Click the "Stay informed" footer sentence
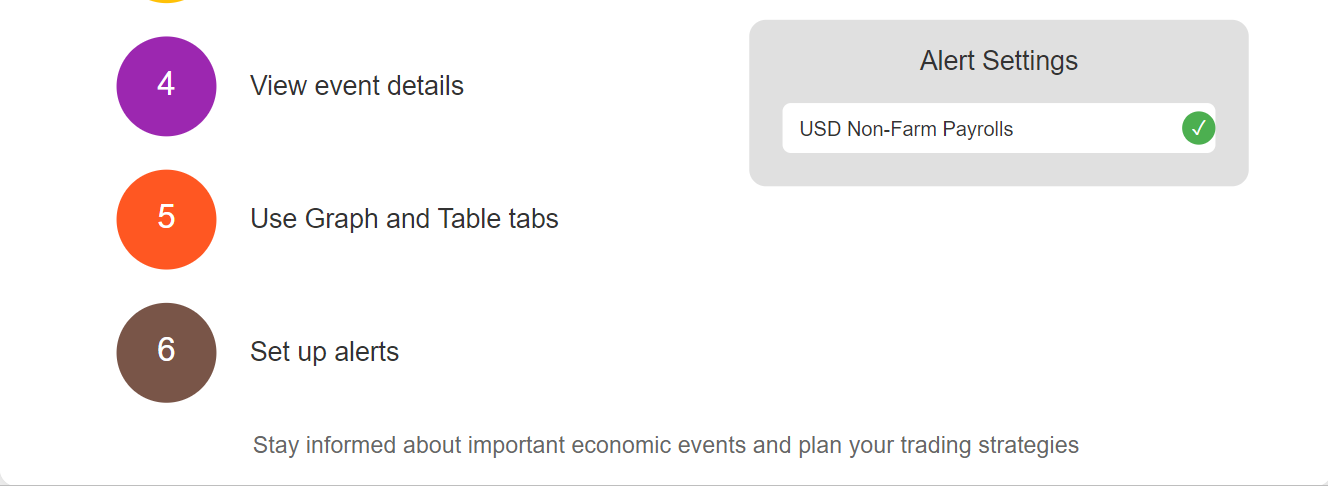 click(x=666, y=445)
